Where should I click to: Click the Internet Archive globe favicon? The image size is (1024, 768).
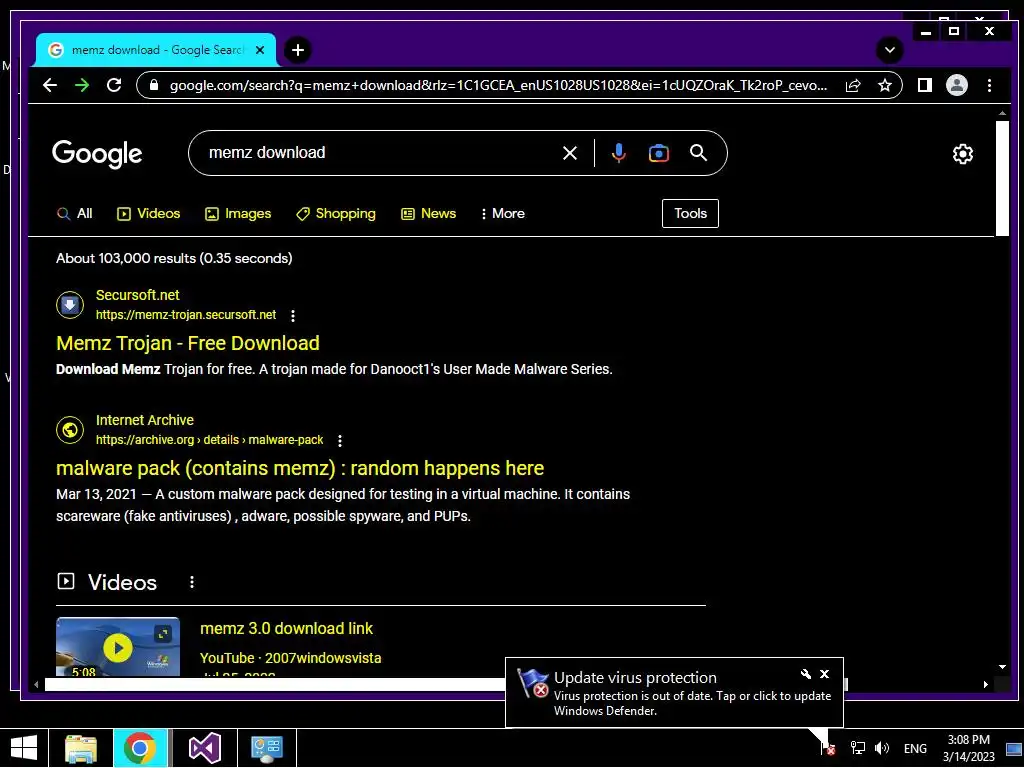(70, 430)
